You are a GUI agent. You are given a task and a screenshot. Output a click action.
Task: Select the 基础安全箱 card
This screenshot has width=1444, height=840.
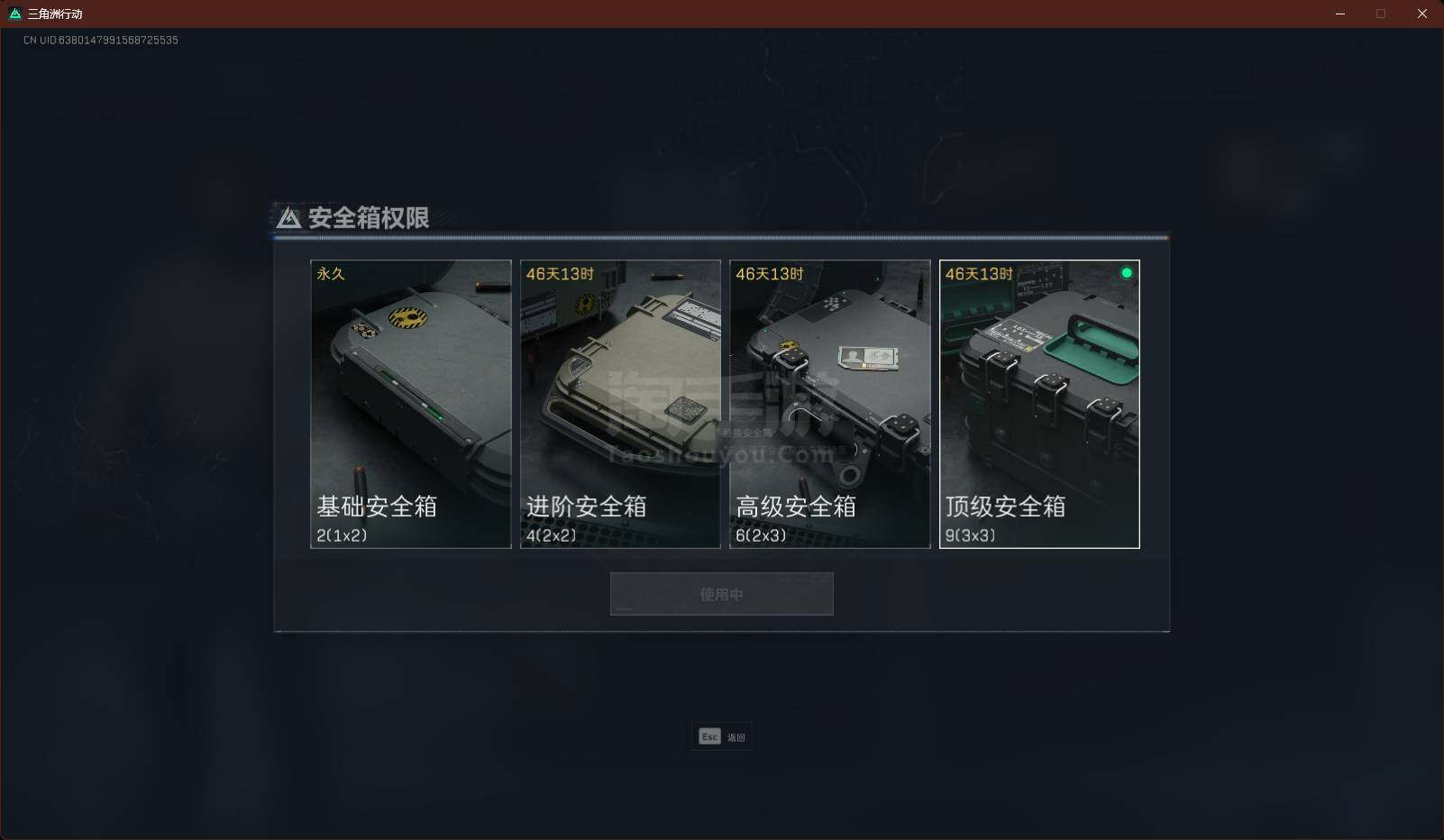[x=411, y=404]
